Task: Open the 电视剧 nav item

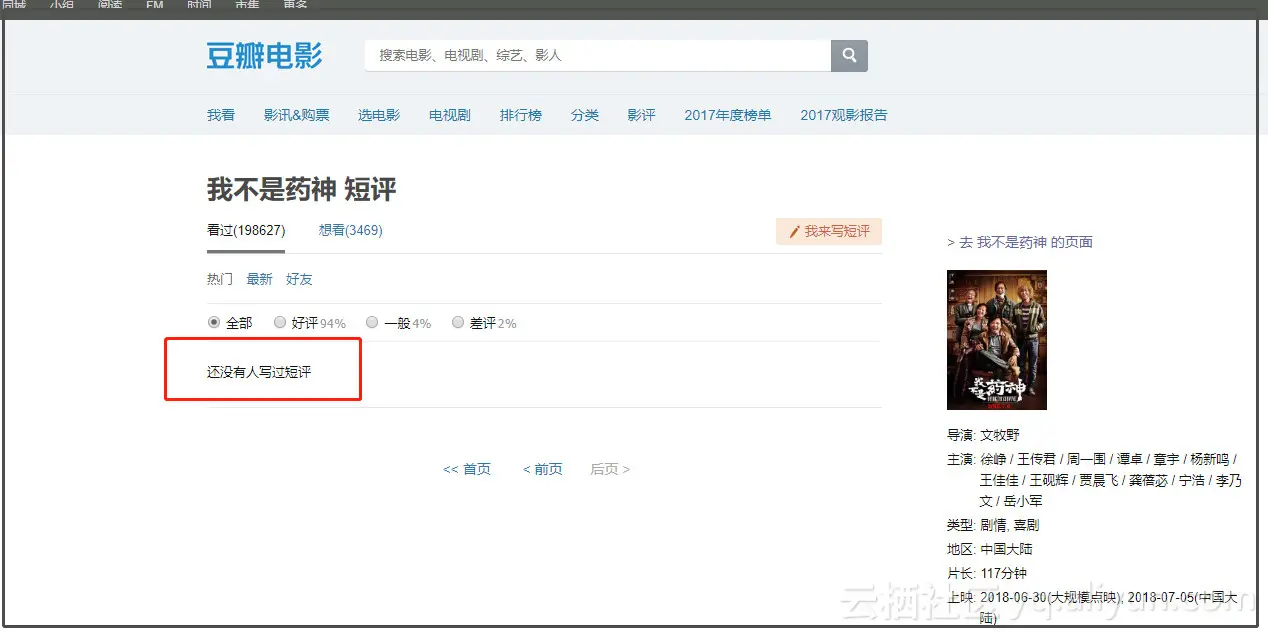Action: click(x=450, y=115)
